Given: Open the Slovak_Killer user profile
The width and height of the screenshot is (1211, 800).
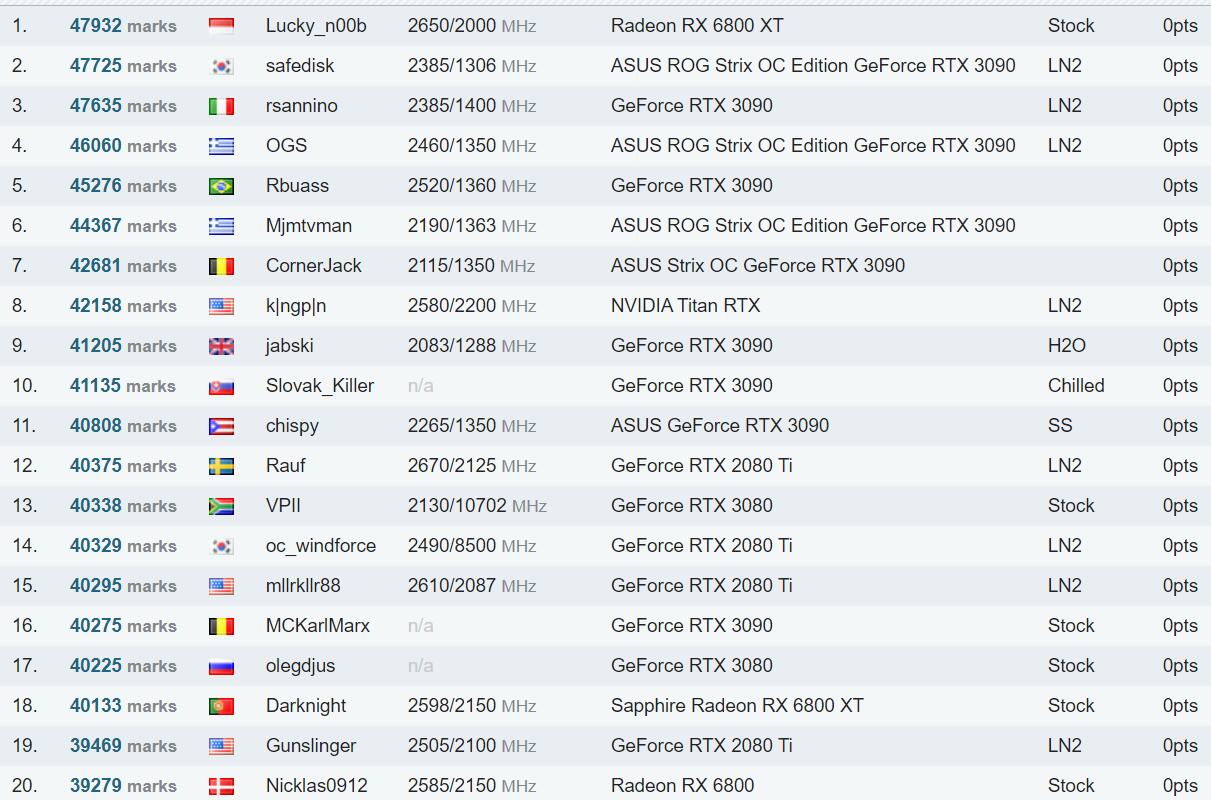Looking at the screenshot, I should 320,386.
